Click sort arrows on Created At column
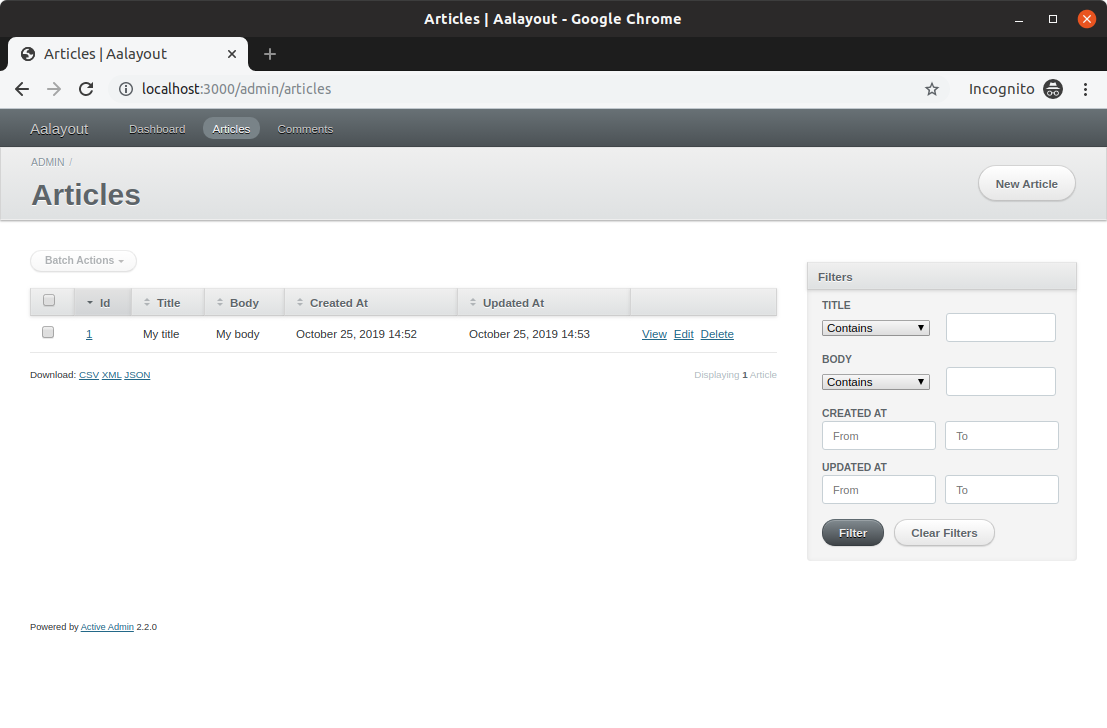The width and height of the screenshot is (1107, 728). (300, 302)
